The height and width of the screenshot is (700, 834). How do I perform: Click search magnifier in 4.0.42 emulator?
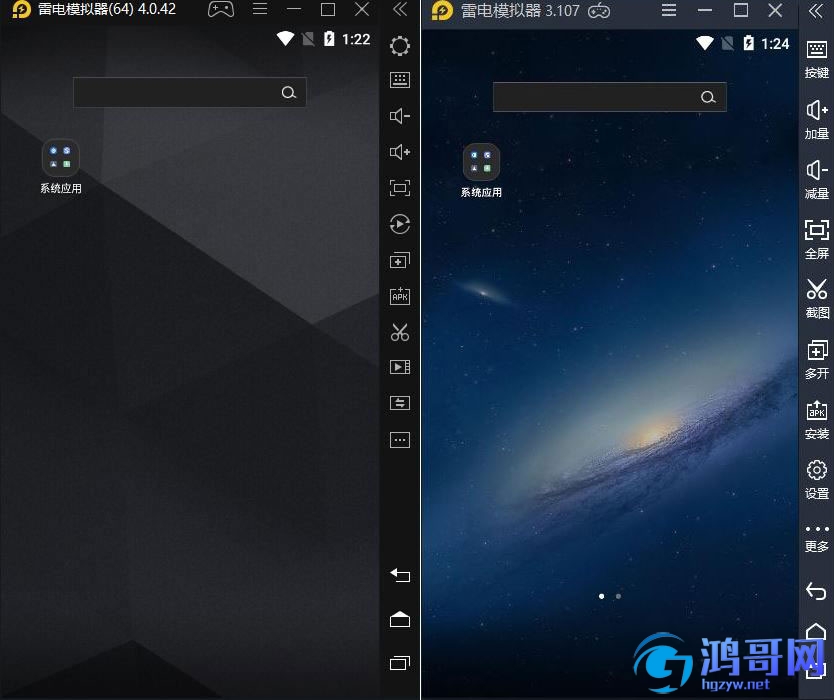click(x=289, y=93)
